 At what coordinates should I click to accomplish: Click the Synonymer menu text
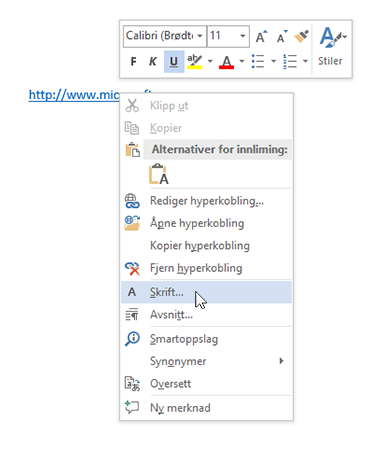point(178,362)
